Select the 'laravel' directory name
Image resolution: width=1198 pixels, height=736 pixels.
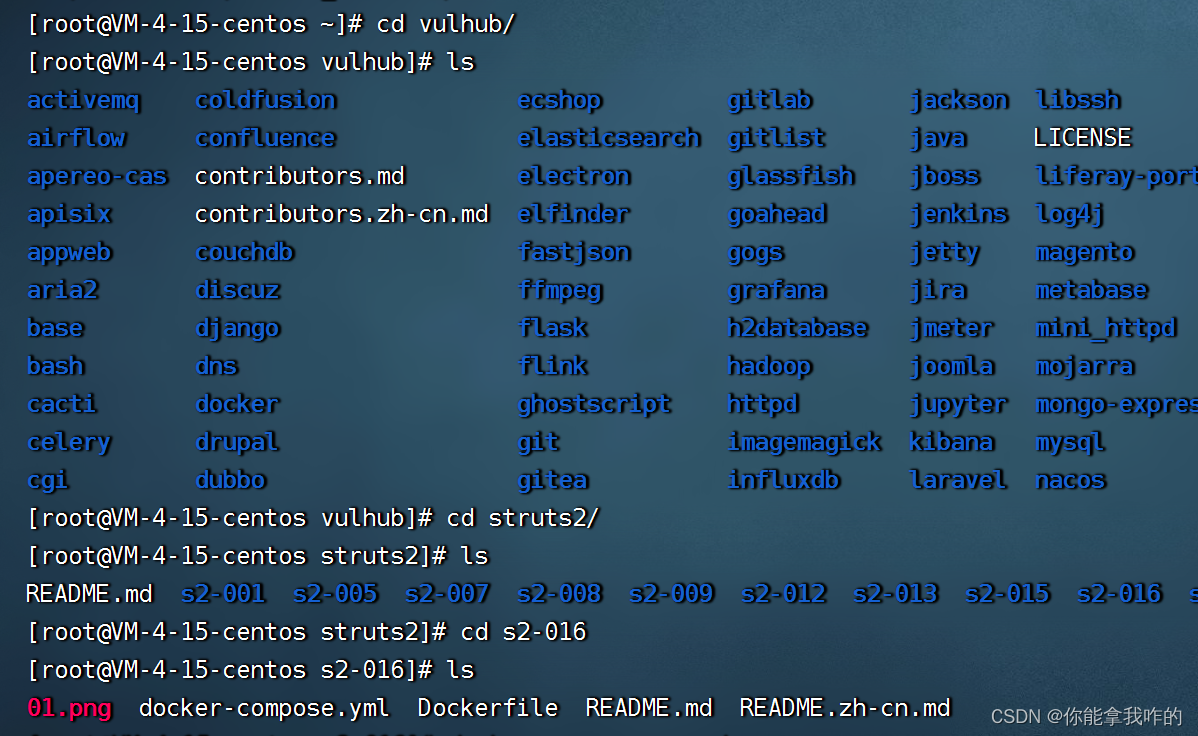coord(958,481)
